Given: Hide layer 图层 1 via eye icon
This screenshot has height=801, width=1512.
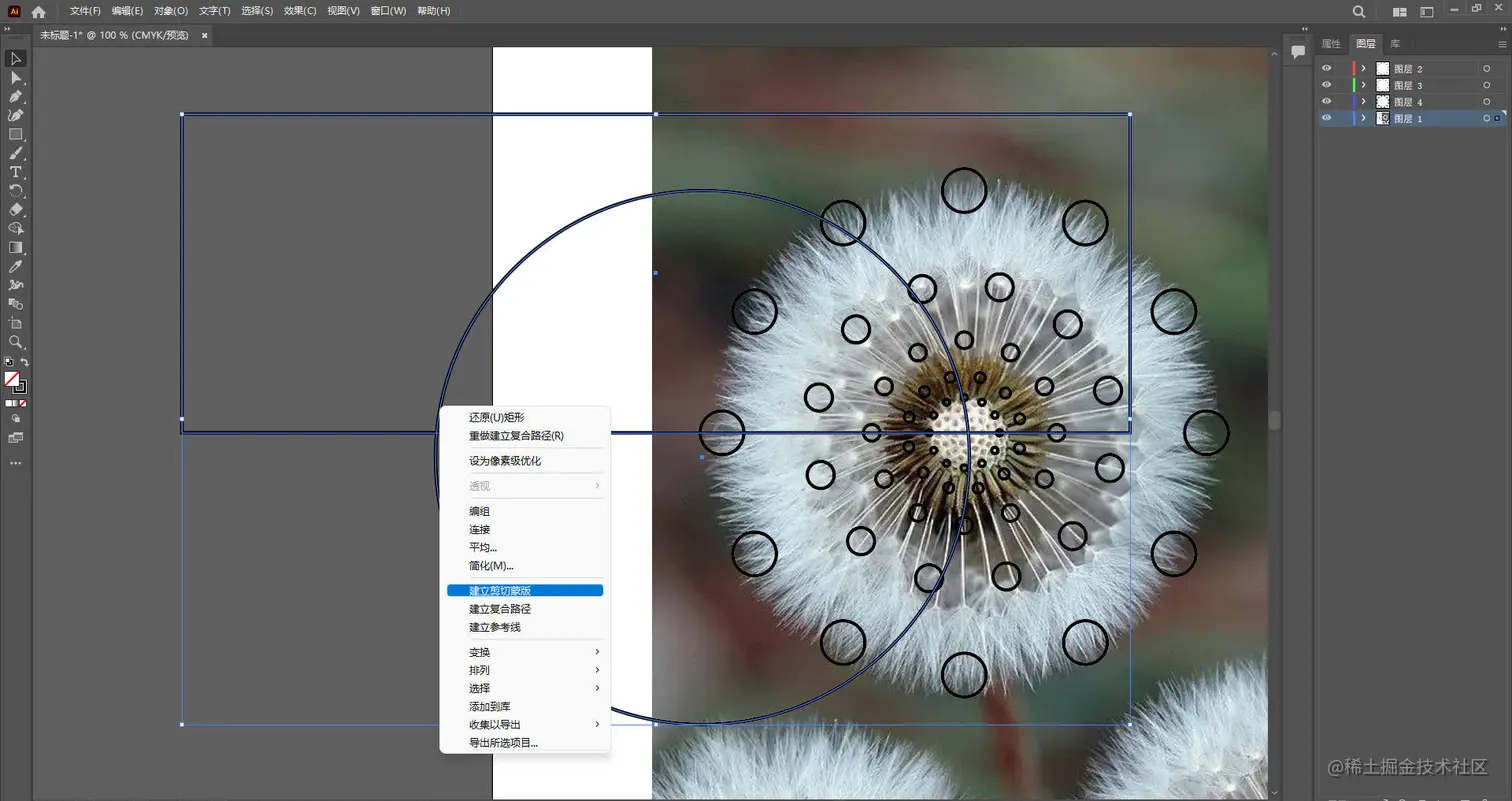Looking at the screenshot, I should point(1327,118).
